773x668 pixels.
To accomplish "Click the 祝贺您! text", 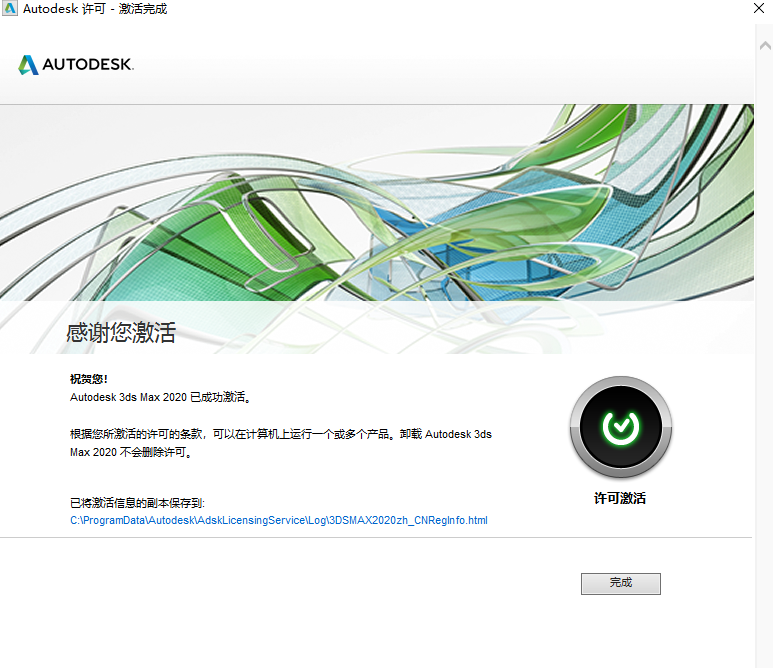I will click(x=89, y=379).
